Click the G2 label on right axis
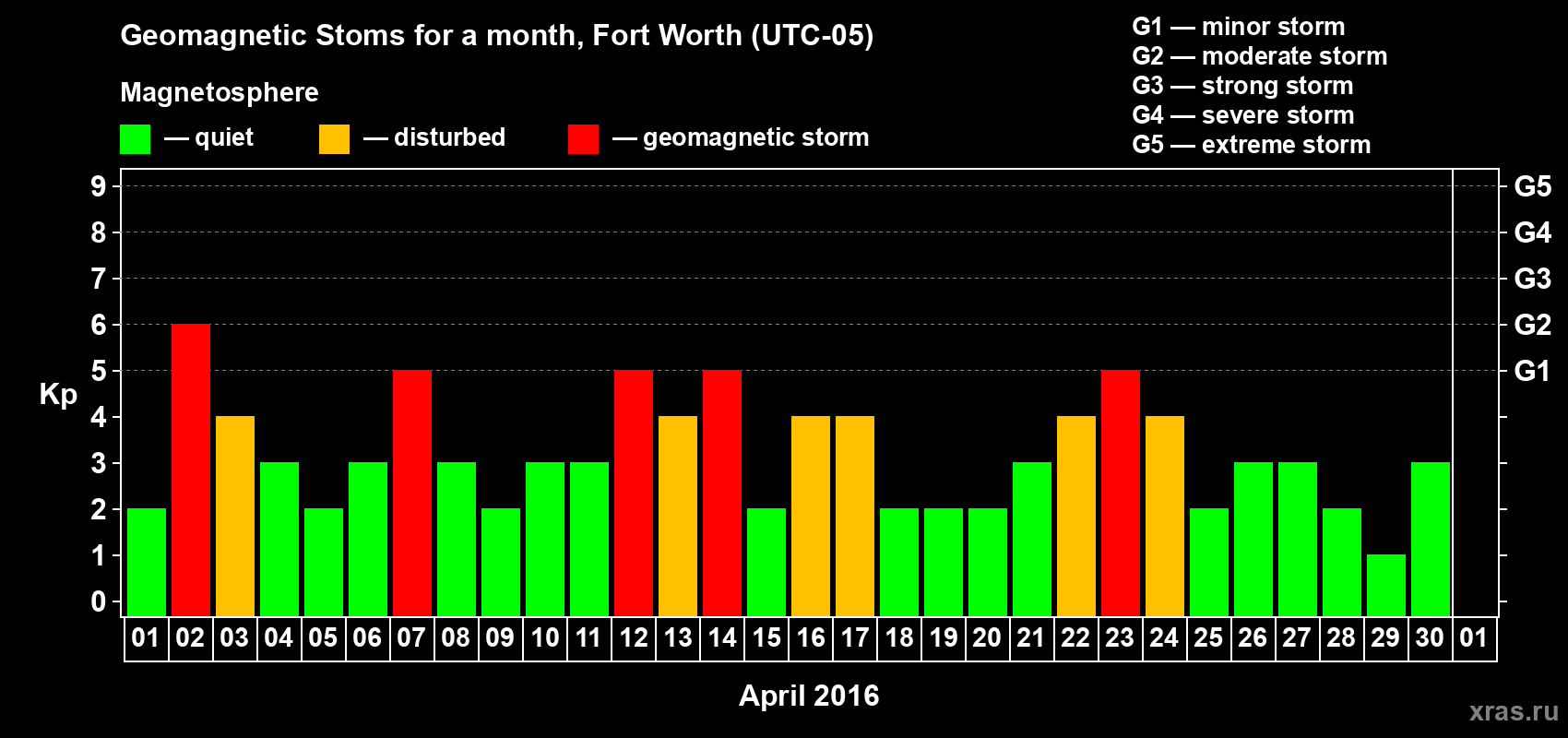The height and width of the screenshot is (738, 1568). (x=1533, y=325)
